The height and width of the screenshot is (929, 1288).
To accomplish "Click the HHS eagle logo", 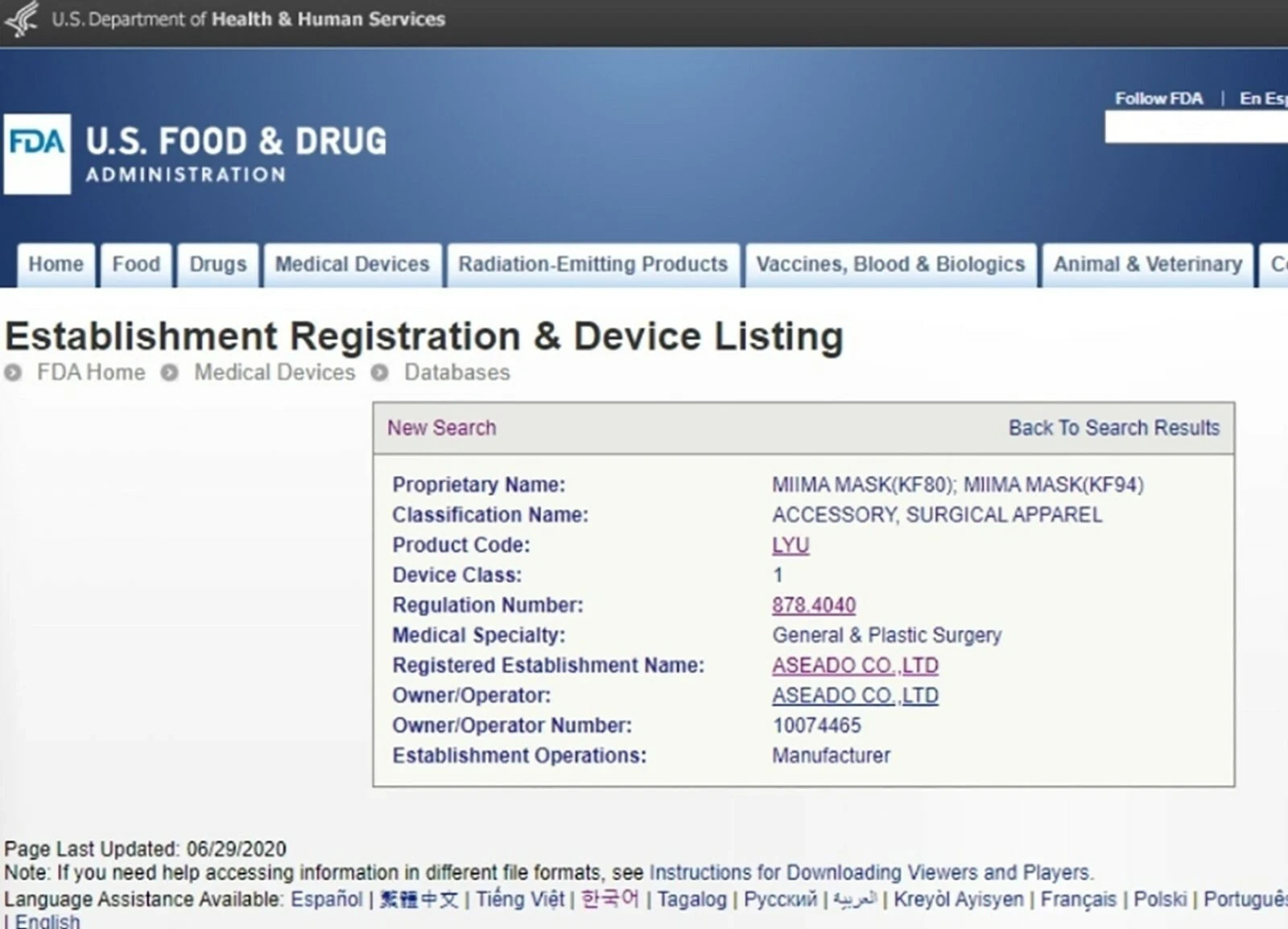I will coord(22,19).
